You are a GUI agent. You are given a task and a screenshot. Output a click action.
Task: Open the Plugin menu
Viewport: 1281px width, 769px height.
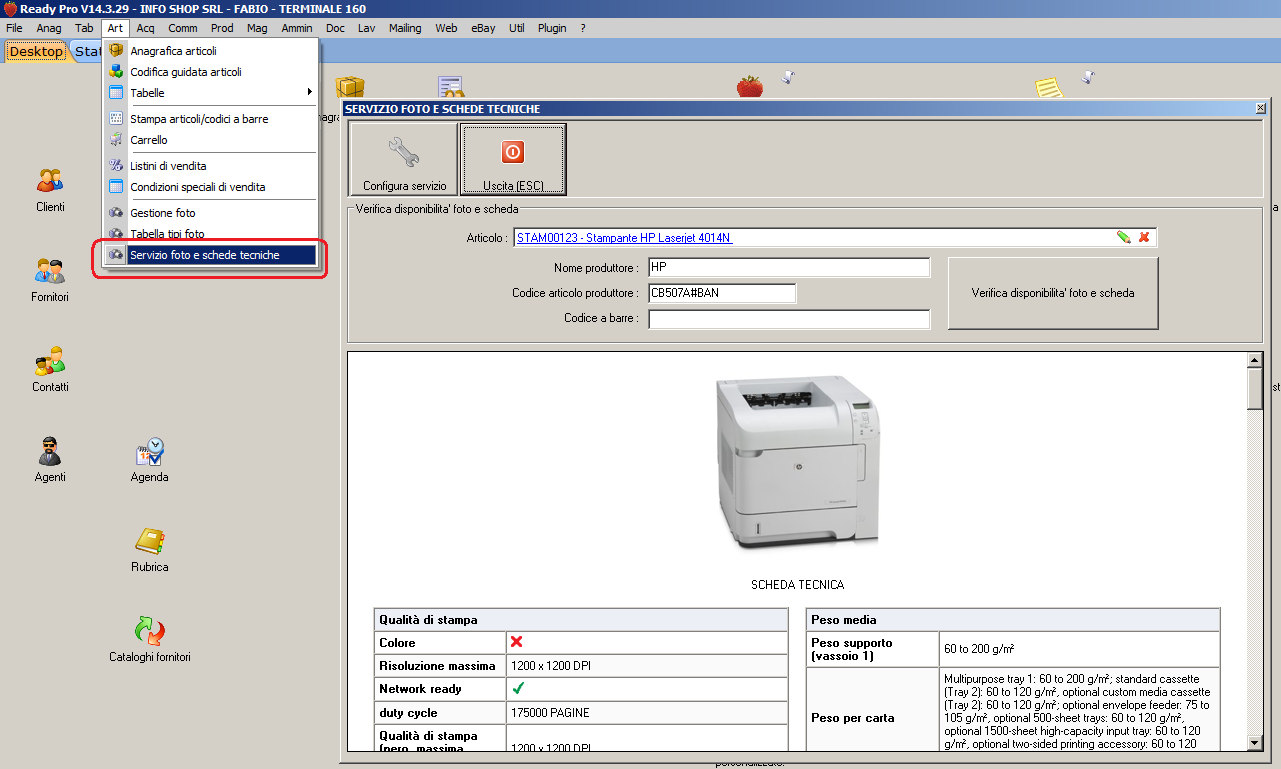coord(552,28)
